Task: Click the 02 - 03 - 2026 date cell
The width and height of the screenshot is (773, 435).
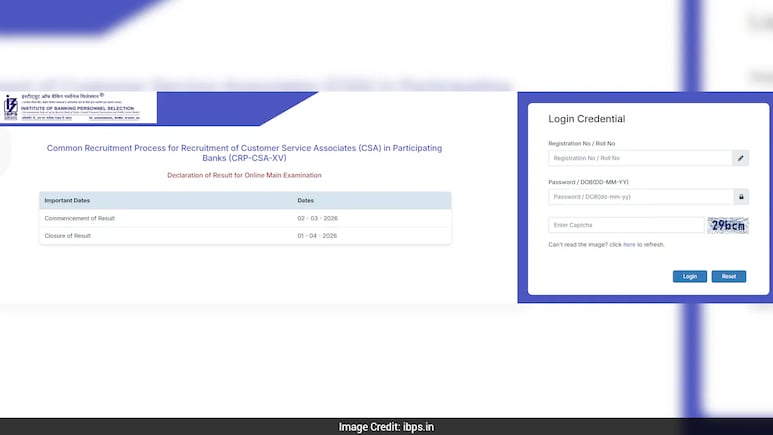Action: pyautogui.click(x=317, y=218)
